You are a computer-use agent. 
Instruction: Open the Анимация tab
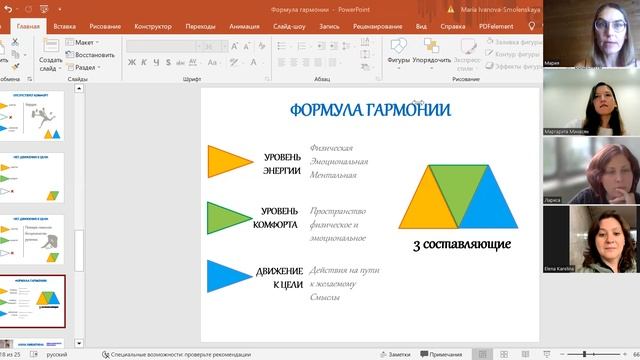[244, 27]
